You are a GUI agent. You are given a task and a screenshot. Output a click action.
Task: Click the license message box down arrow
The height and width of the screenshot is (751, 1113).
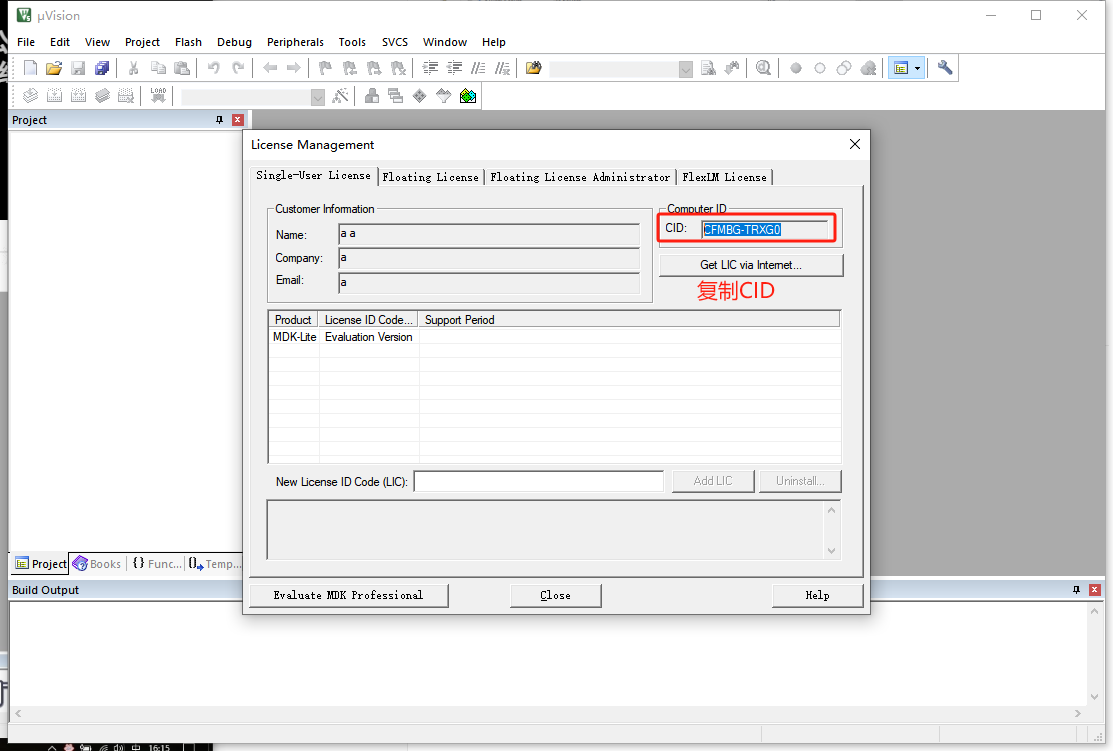[x=832, y=551]
